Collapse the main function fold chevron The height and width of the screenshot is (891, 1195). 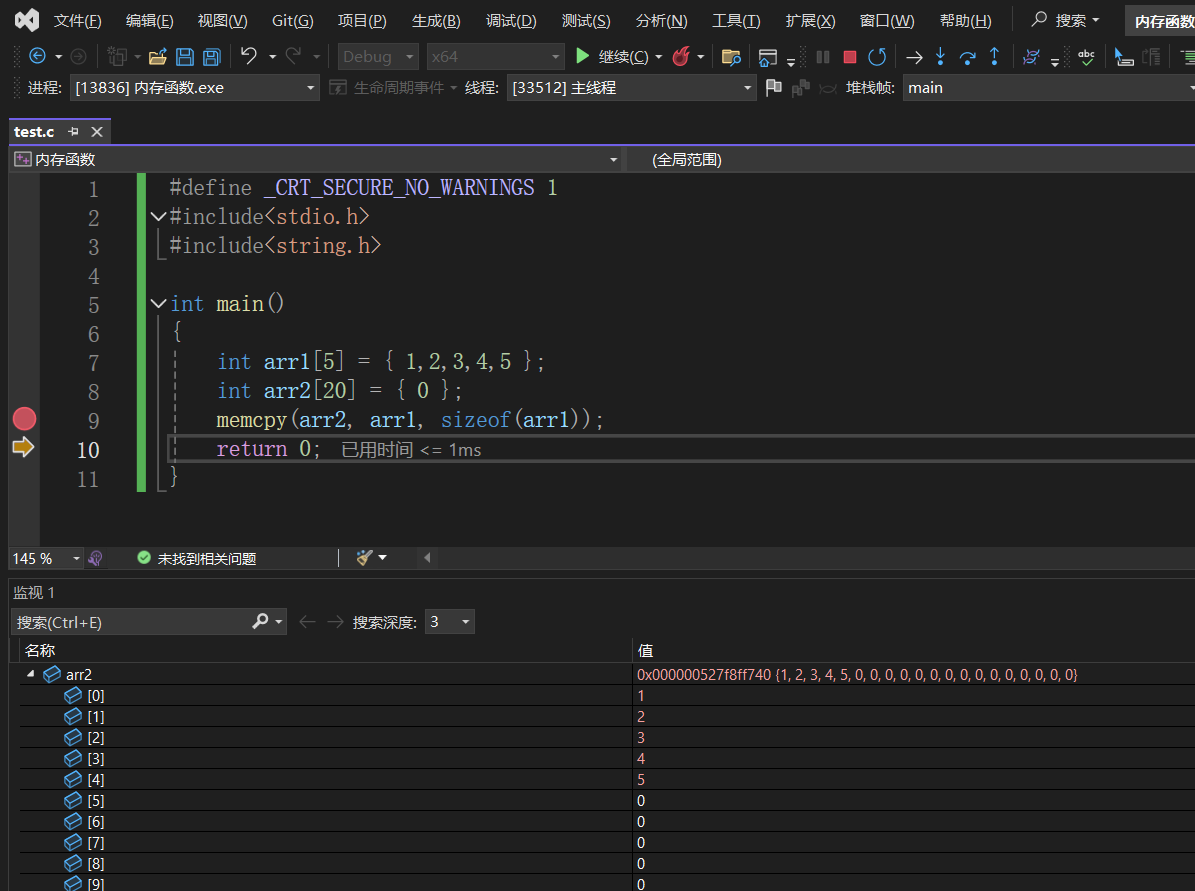pyautogui.click(x=159, y=303)
